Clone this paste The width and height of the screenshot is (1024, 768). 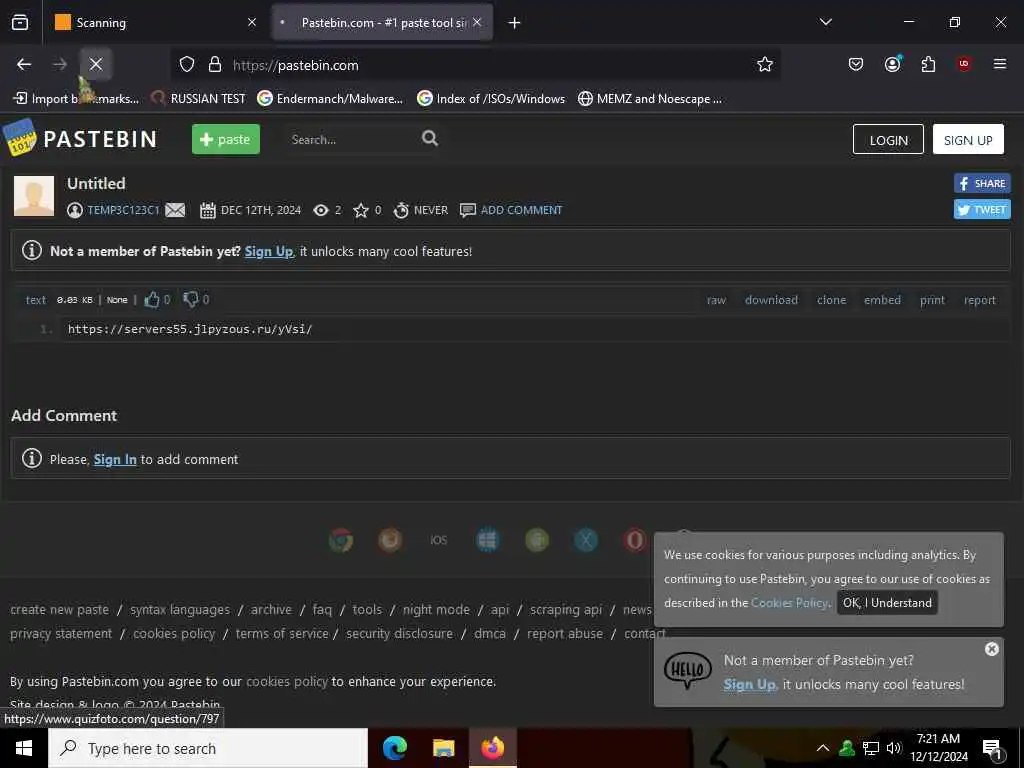831,300
